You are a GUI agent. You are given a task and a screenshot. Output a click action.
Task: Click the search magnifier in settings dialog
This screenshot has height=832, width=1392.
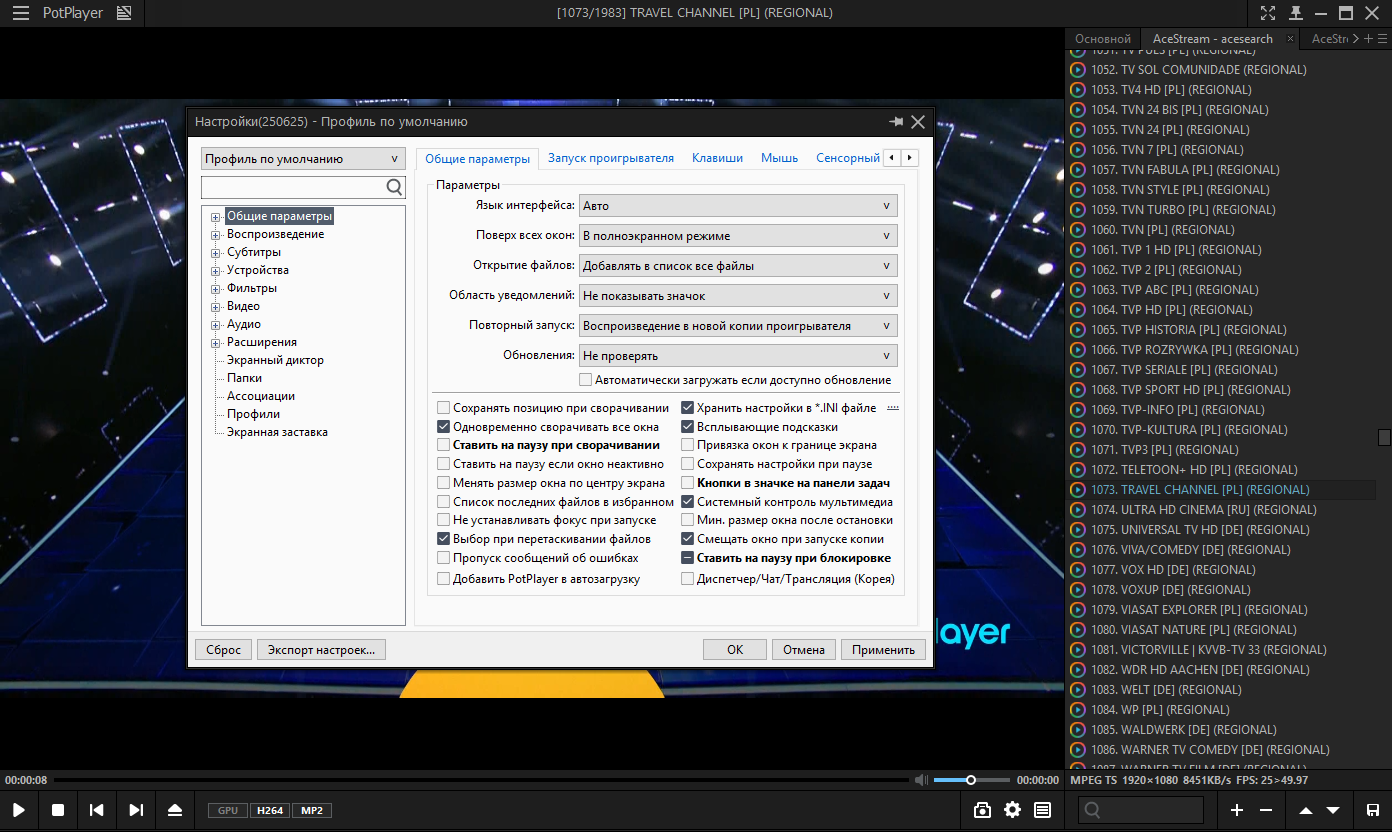[x=394, y=187]
